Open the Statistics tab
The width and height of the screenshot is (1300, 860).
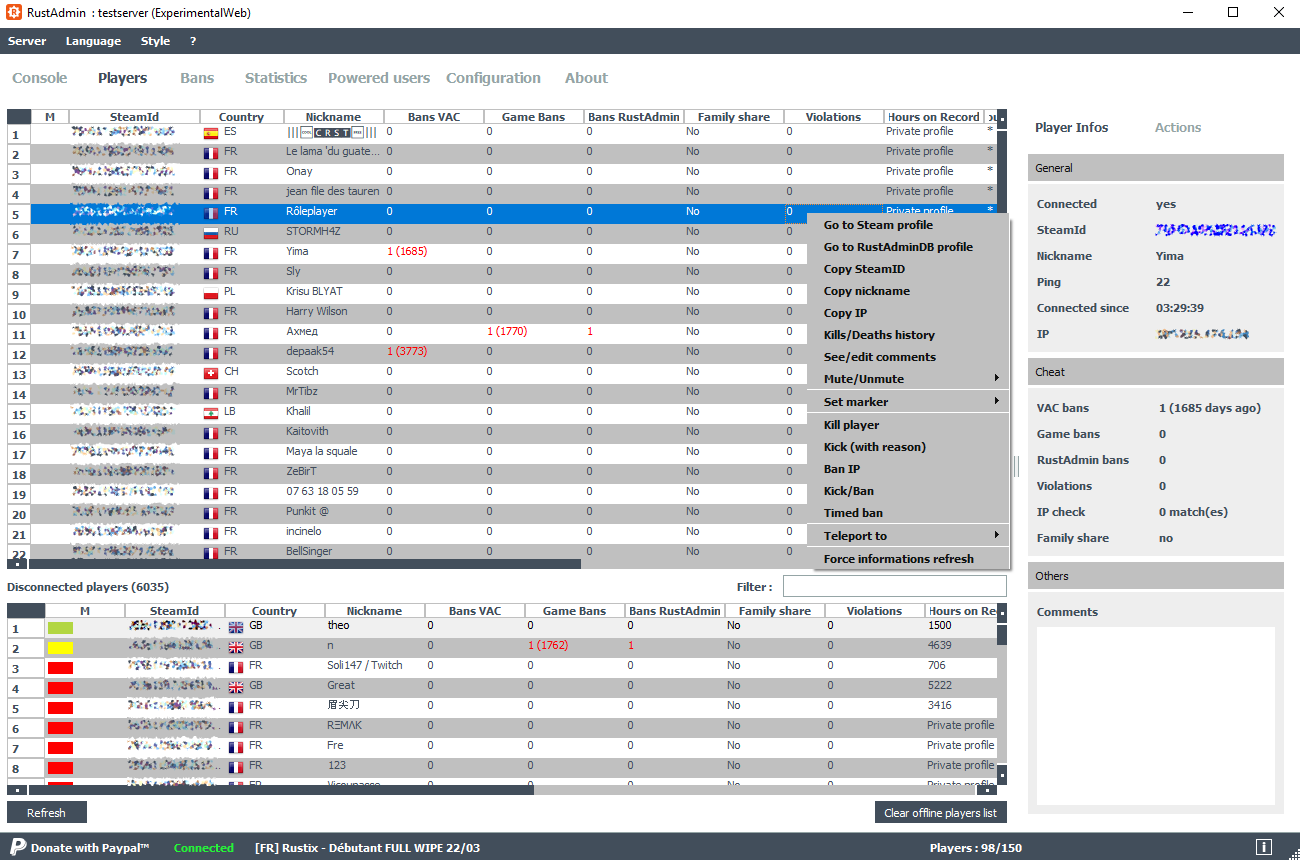pyautogui.click(x=276, y=78)
